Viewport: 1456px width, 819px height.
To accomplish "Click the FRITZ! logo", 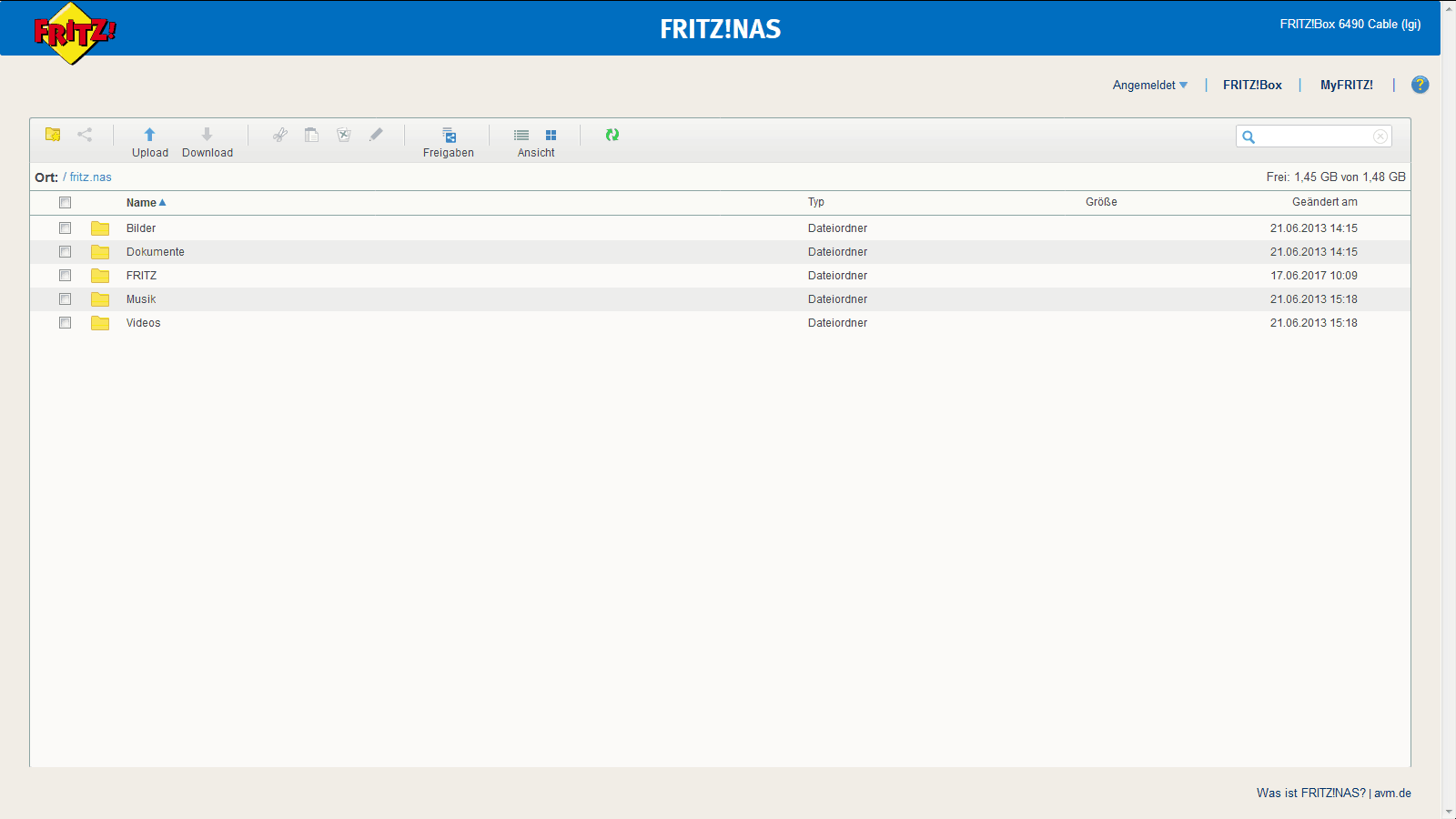I will coord(75,34).
